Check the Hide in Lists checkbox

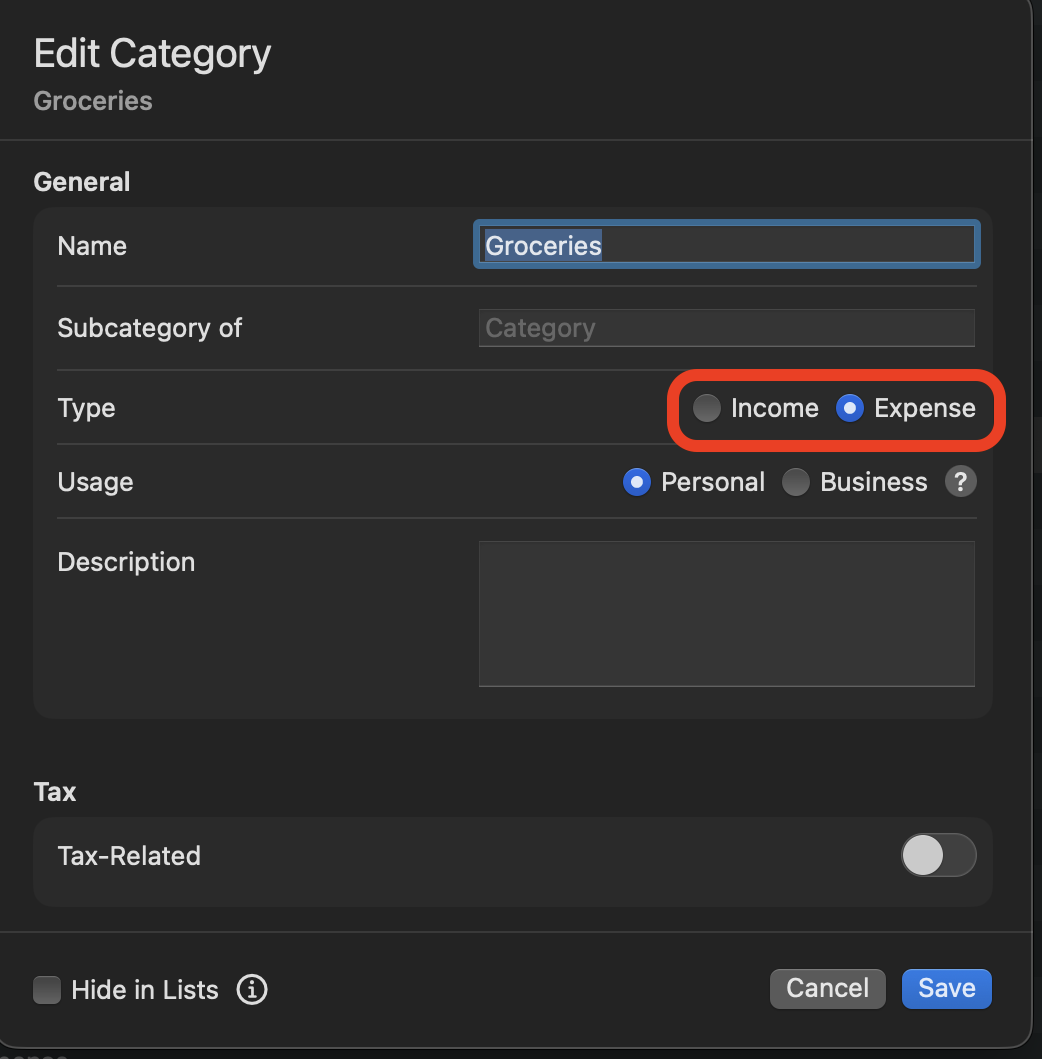(x=47, y=990)
